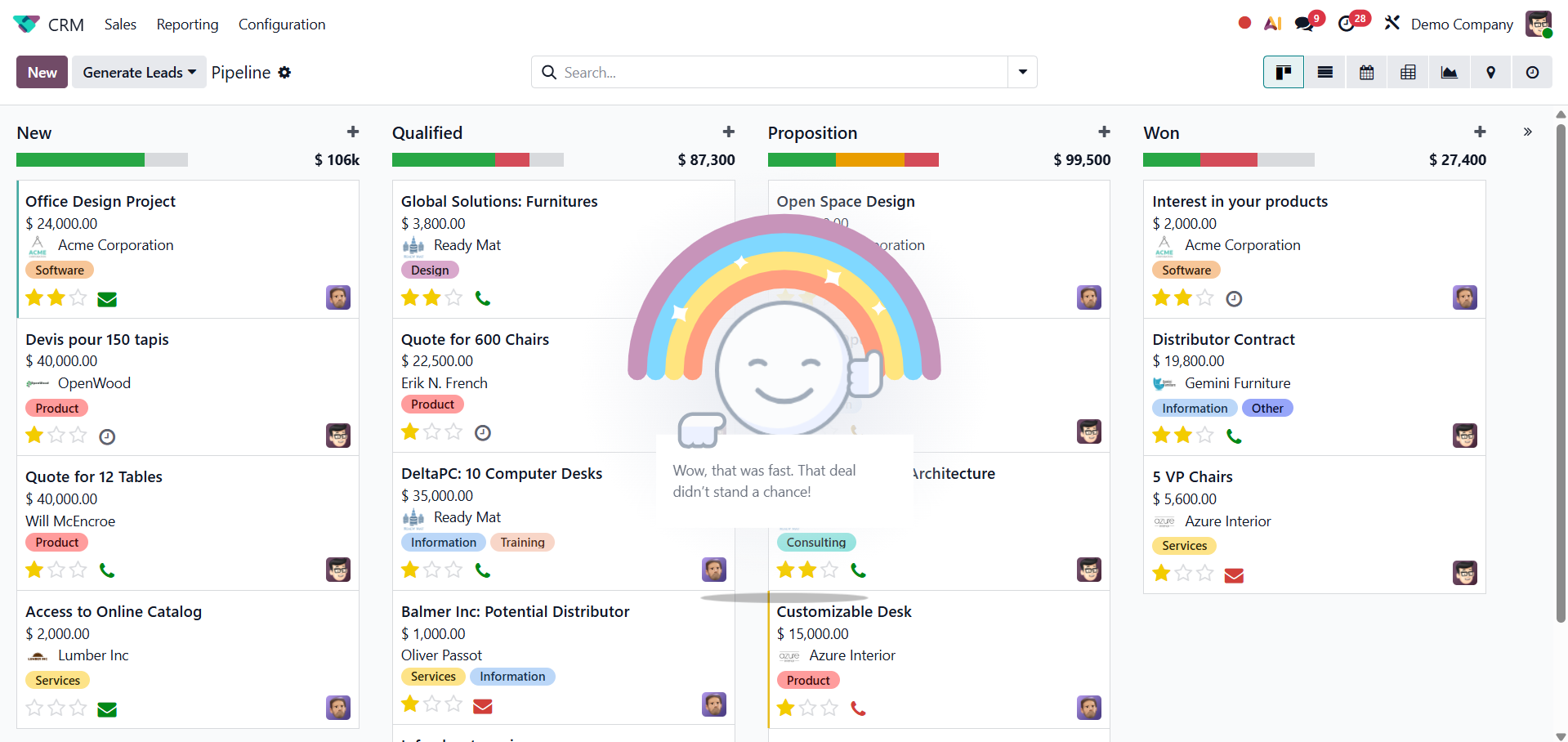
Task: Click the Consulting tag in Proposition column
Action: [x=816, y=542]
